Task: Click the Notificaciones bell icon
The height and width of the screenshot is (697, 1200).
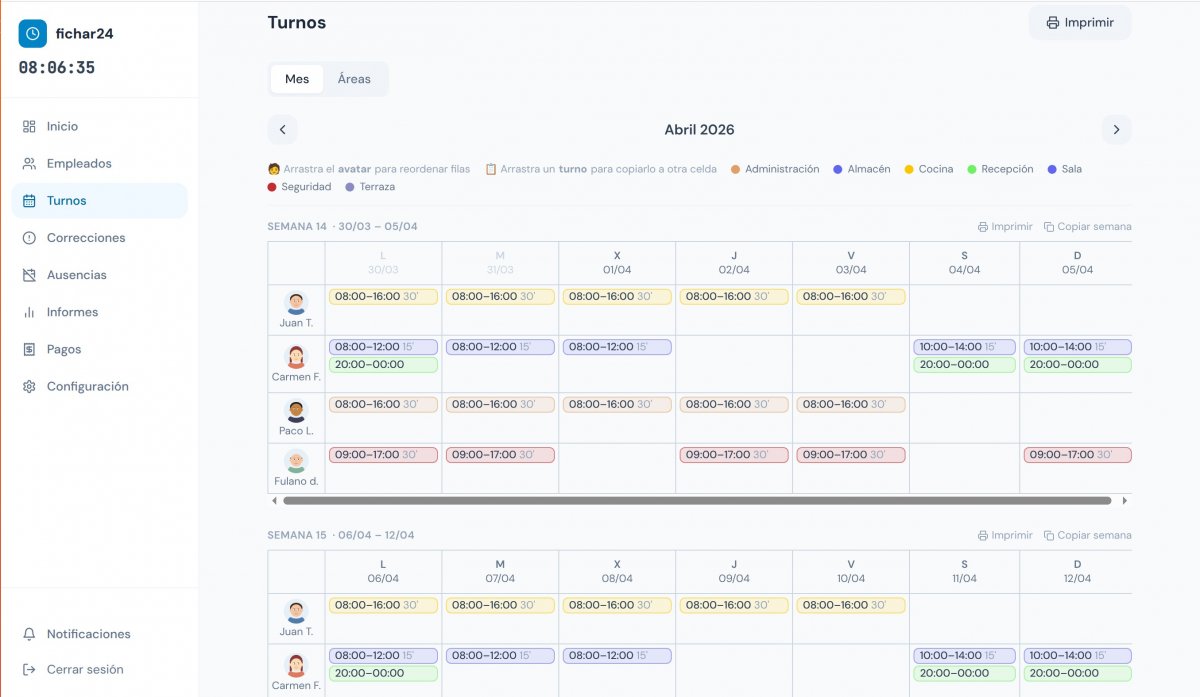Action: point(29,634)
